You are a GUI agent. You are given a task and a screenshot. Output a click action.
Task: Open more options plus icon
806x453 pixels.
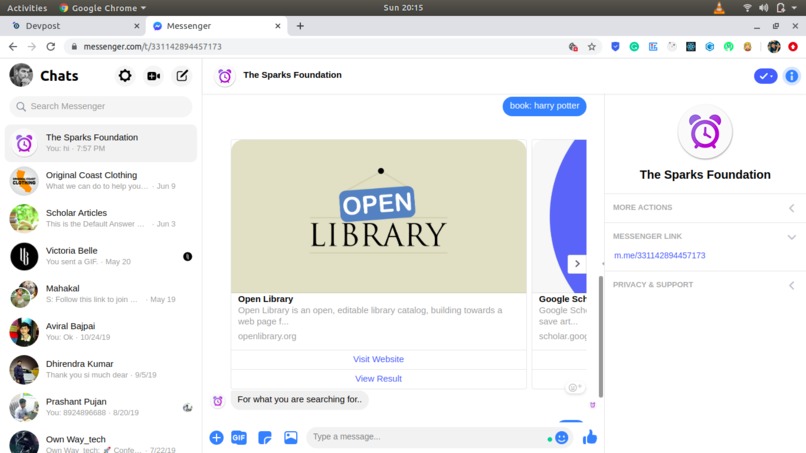[216, 438]
